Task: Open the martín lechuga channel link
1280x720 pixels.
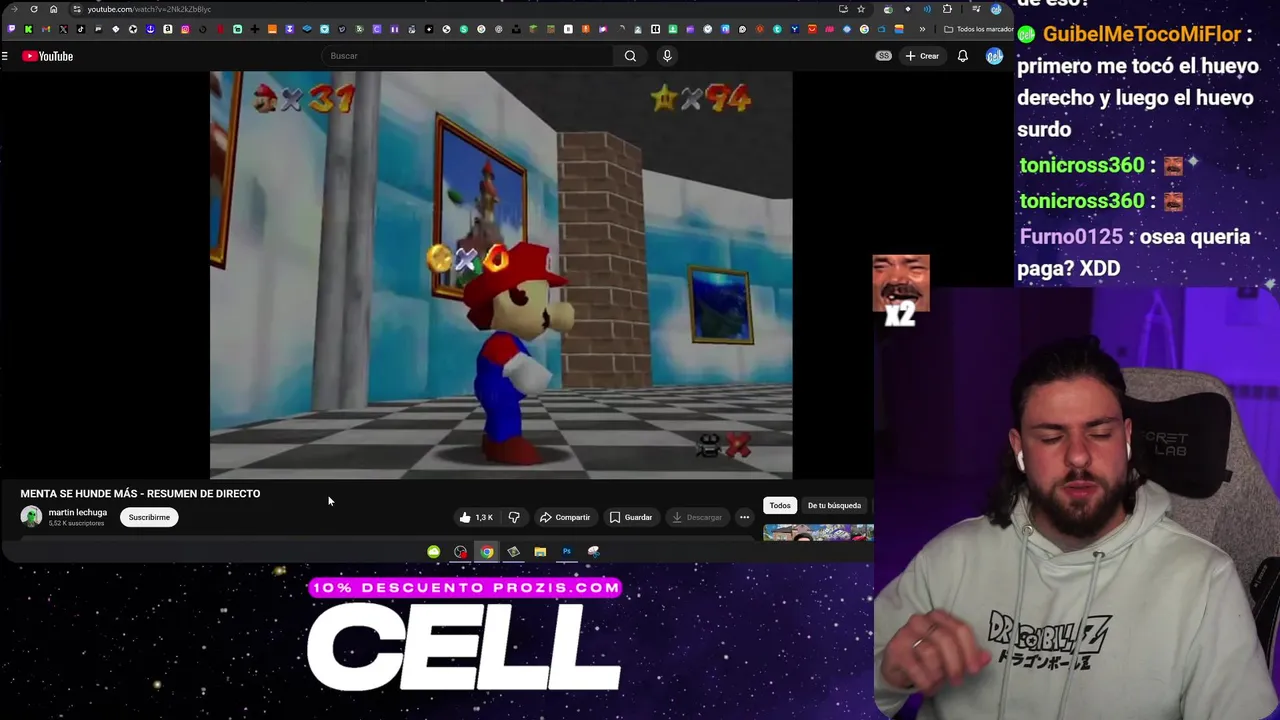Action: pyautogui.click(x=78, y=512)
